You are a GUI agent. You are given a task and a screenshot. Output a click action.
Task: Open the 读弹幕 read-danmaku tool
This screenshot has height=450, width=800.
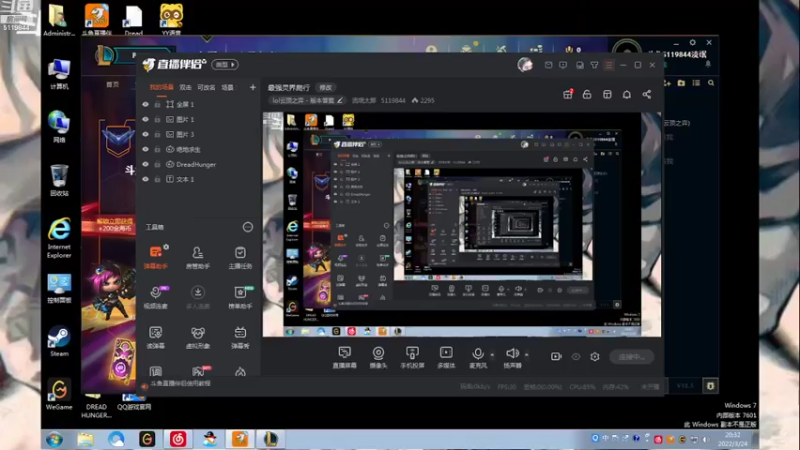156,337
